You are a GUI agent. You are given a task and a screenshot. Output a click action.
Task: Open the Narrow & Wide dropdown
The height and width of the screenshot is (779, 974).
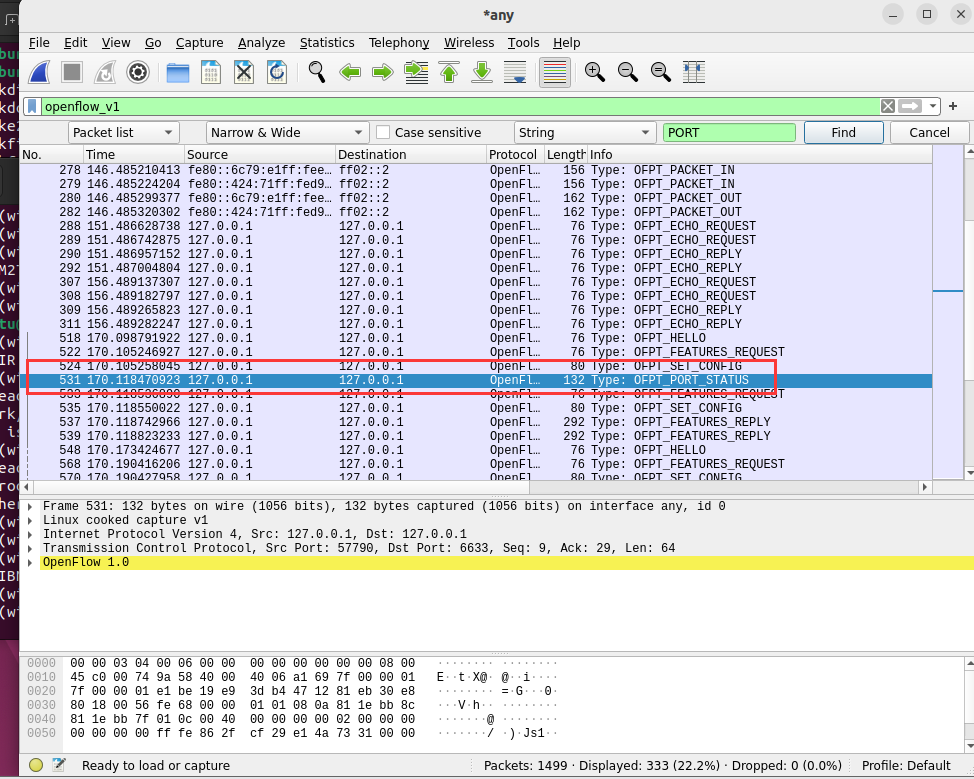pos(287,132)
